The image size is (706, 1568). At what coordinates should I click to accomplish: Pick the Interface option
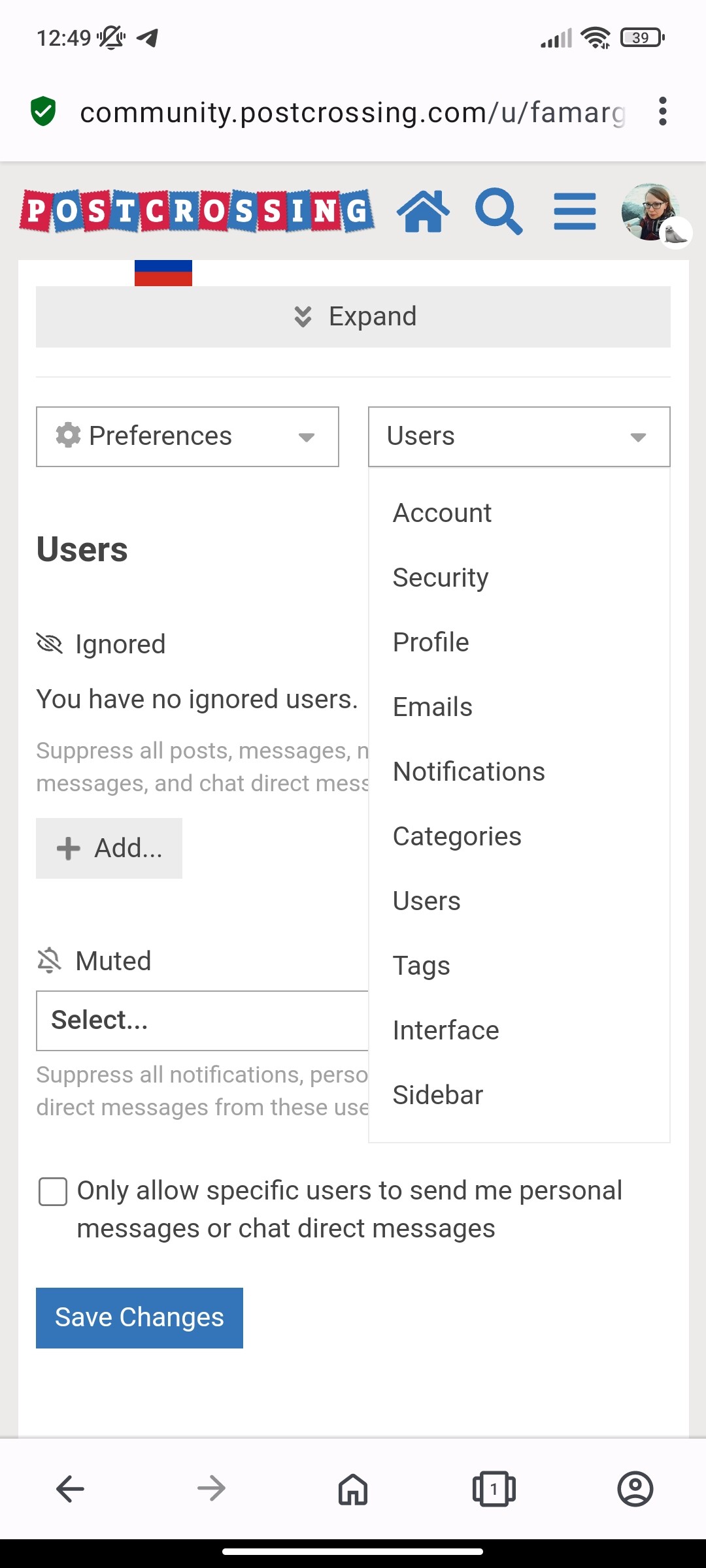click(446, 1030)
